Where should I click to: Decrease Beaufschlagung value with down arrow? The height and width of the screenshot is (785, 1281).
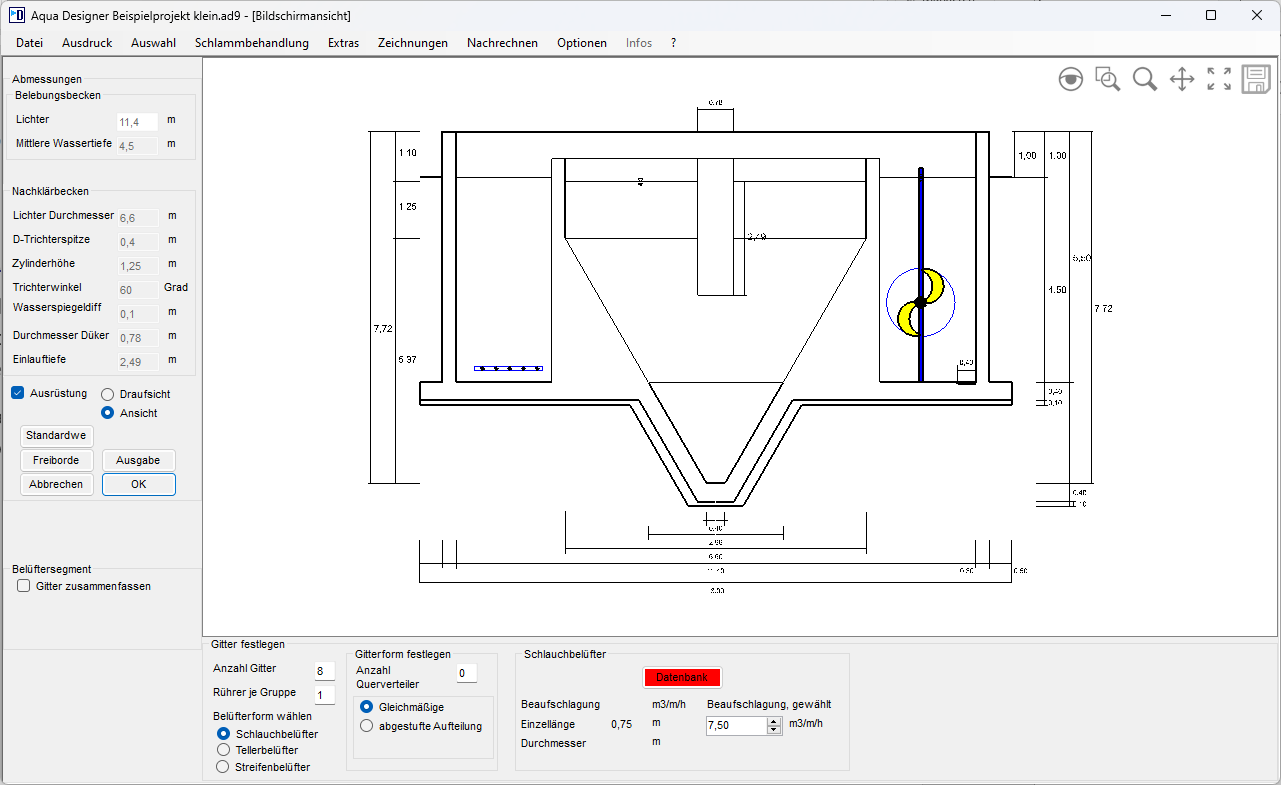(773, 730)
